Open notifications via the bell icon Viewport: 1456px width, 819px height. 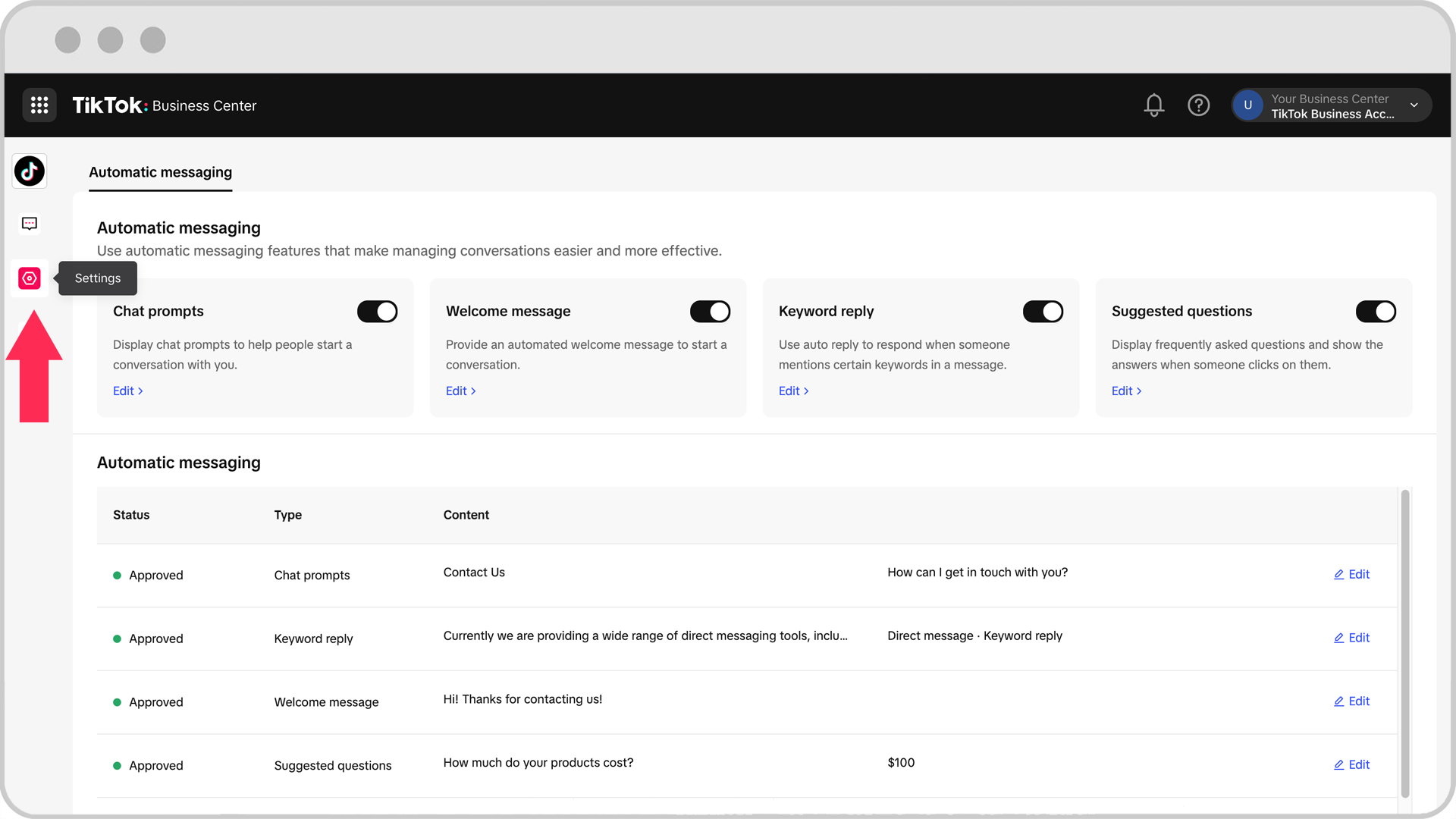tap(1153, 105)
